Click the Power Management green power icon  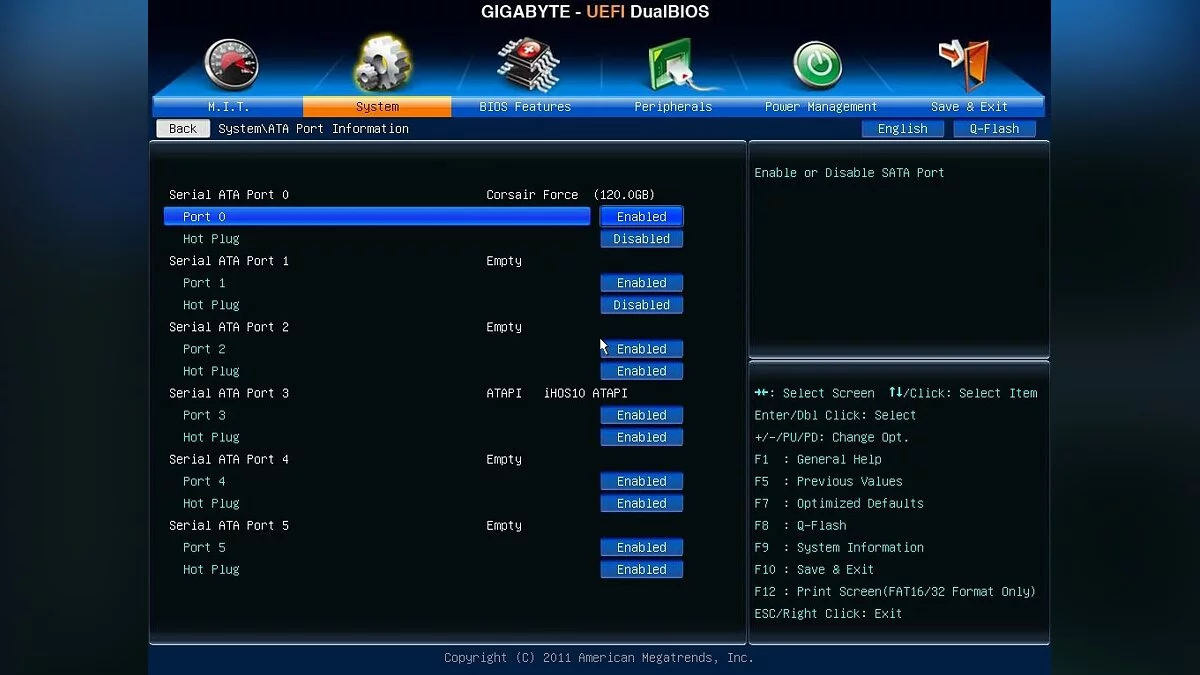(818, 65)
